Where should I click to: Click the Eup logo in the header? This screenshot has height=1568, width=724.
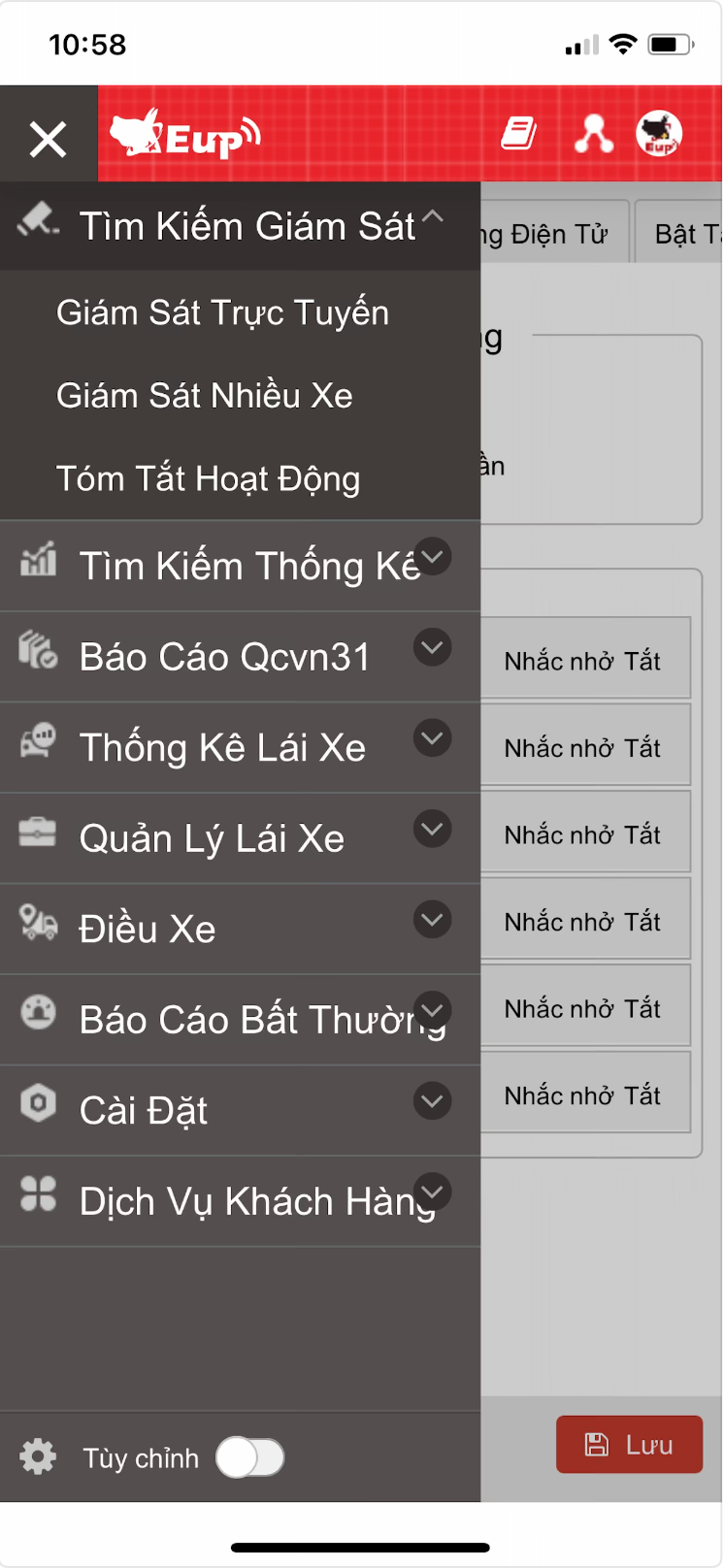pyautogui.click(x=184, y=134)
